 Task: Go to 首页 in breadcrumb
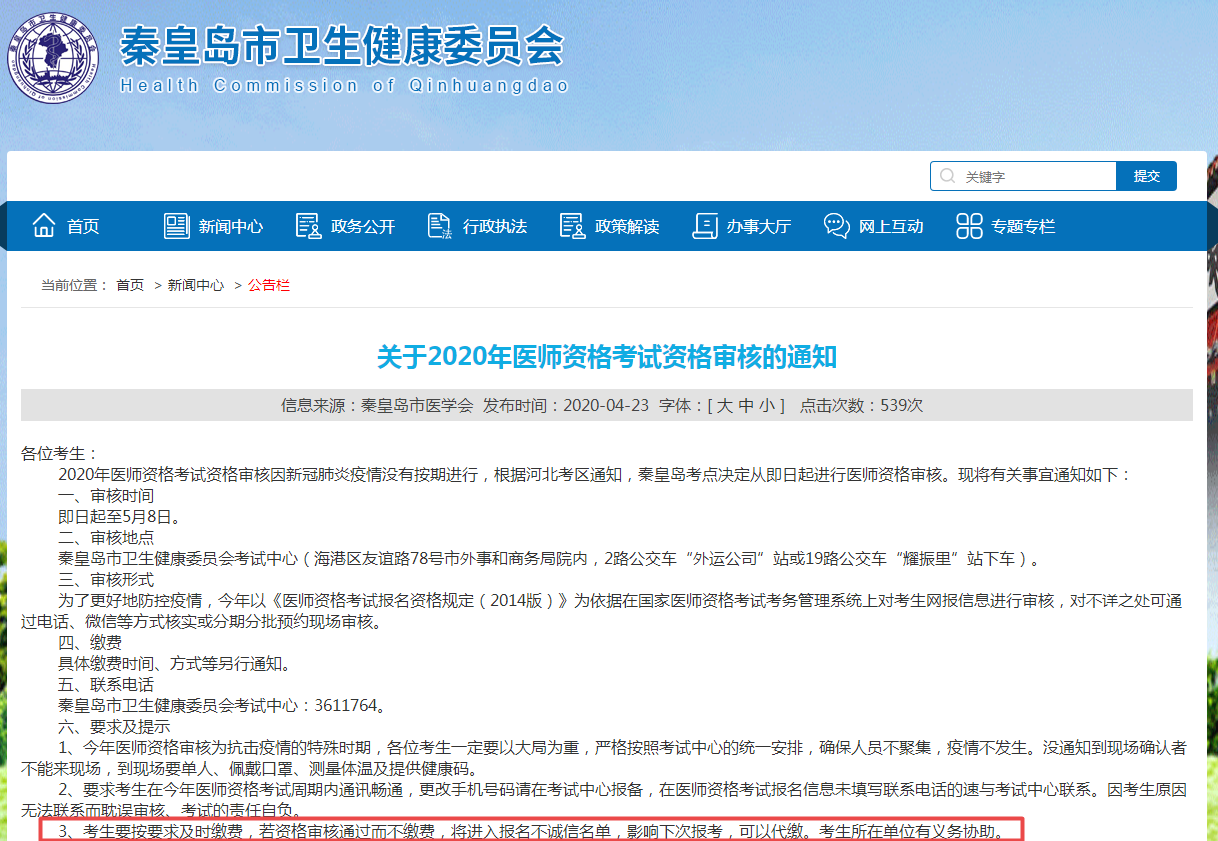pyautogui.click(x=130, y=285)
